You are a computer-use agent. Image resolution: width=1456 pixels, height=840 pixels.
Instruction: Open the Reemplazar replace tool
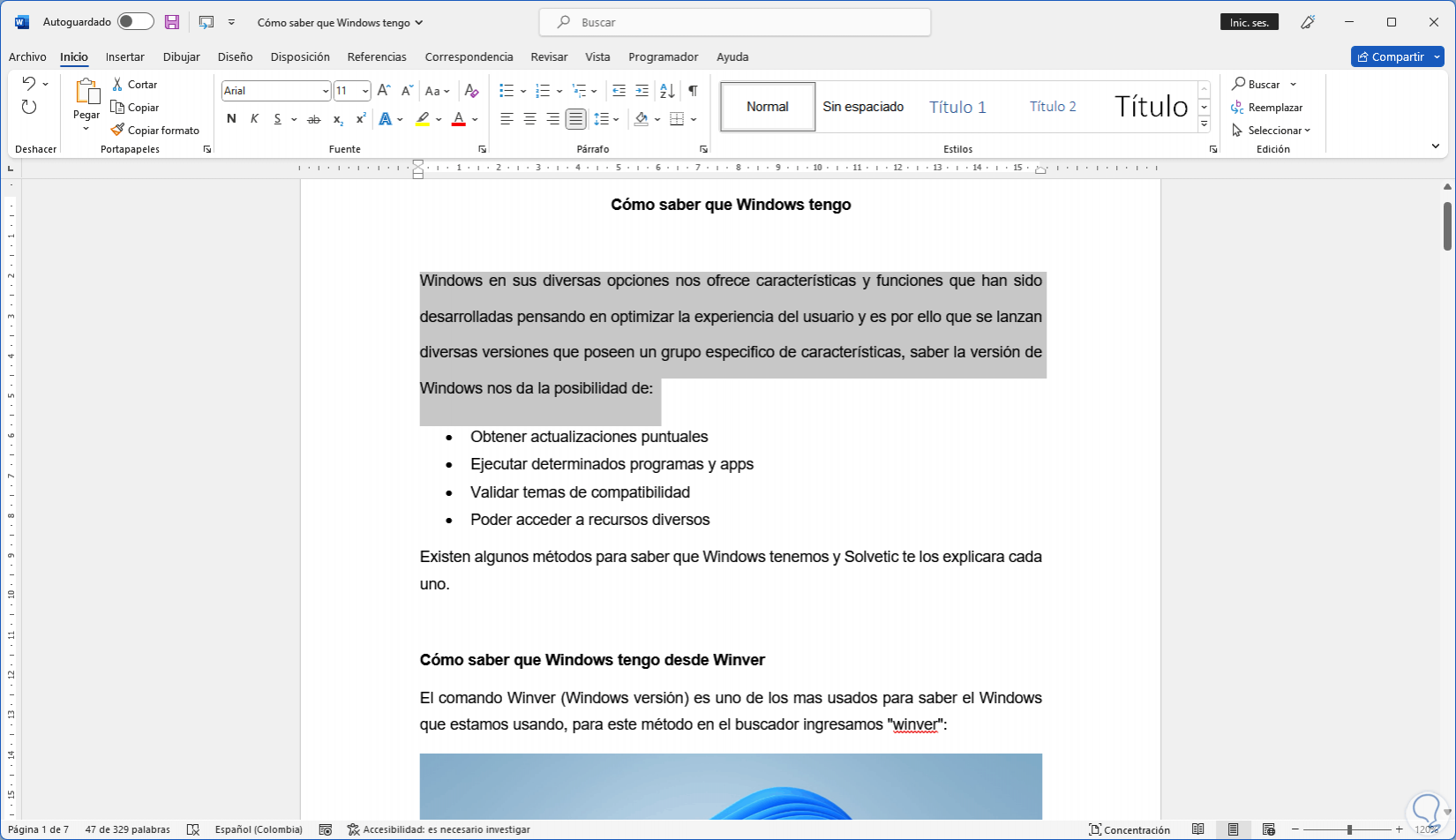pos(1267,108)
